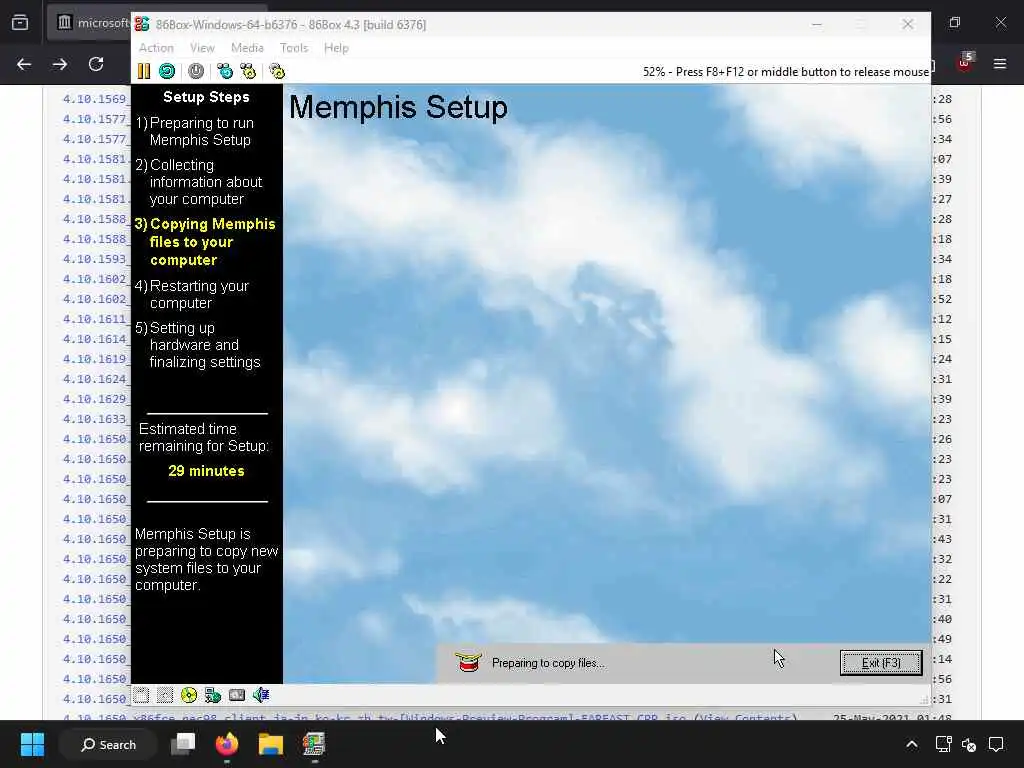The height and width of the screenshot is (768, 1024).
Task: Click the 86Box taskbar icon
Action: pyautogui.click(x=313, y=744)
